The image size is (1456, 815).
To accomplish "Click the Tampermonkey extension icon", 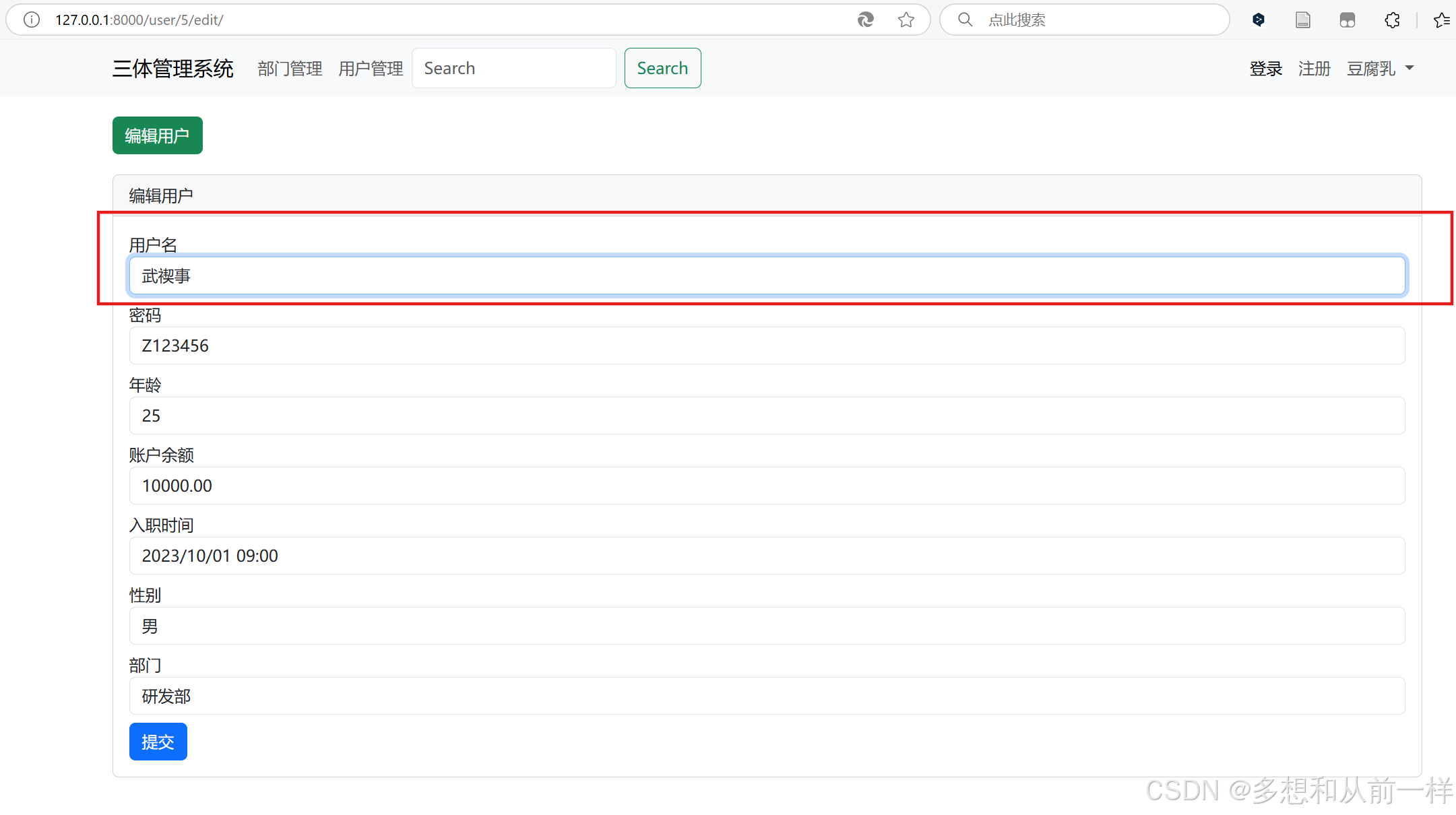I will 1347,20.
